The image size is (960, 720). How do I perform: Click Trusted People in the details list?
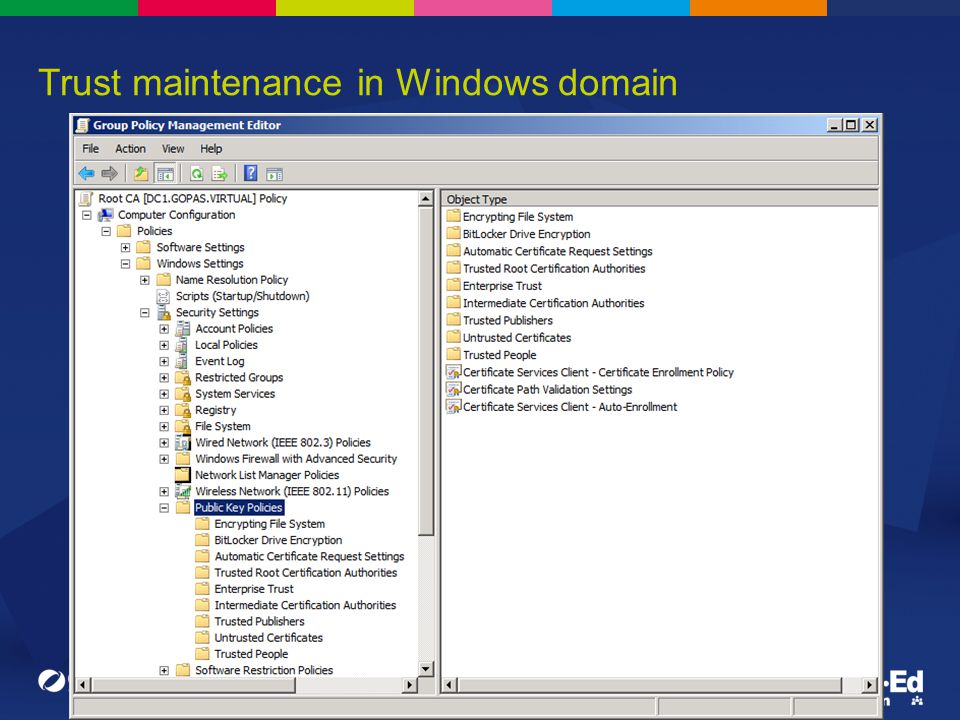click(500, 355)
